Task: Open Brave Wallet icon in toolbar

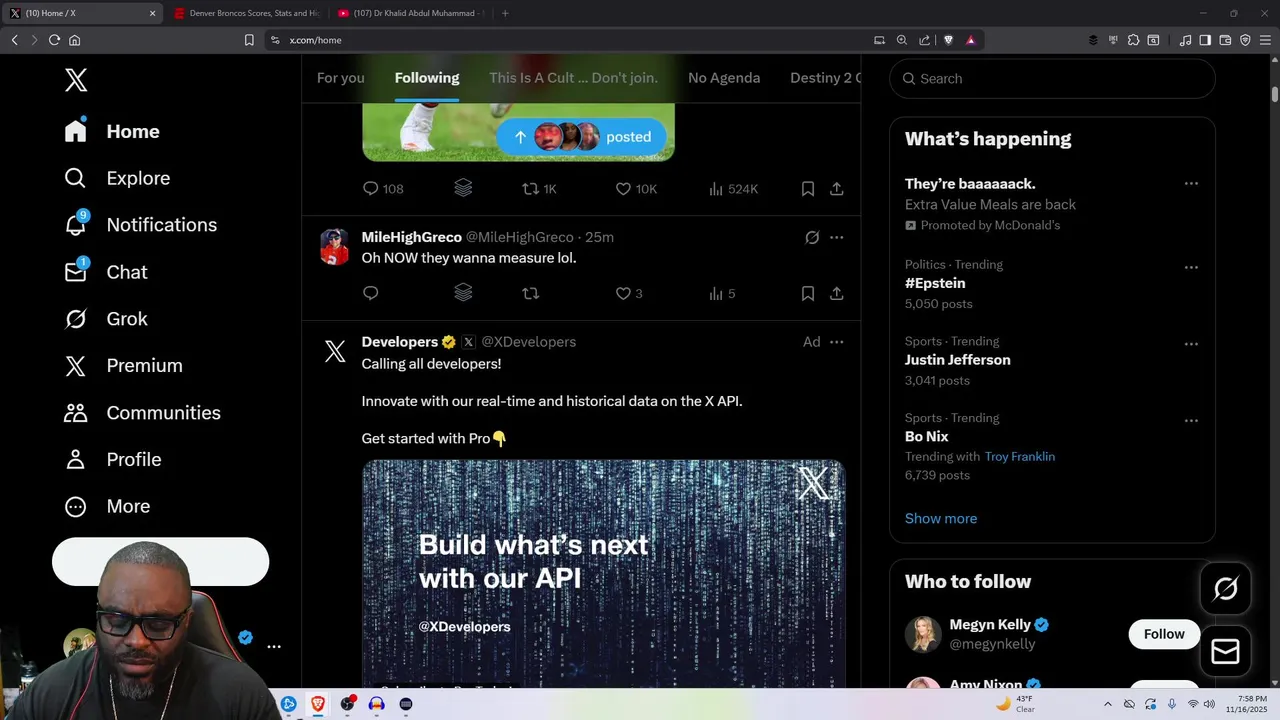Action: (x=1225, y=40)
